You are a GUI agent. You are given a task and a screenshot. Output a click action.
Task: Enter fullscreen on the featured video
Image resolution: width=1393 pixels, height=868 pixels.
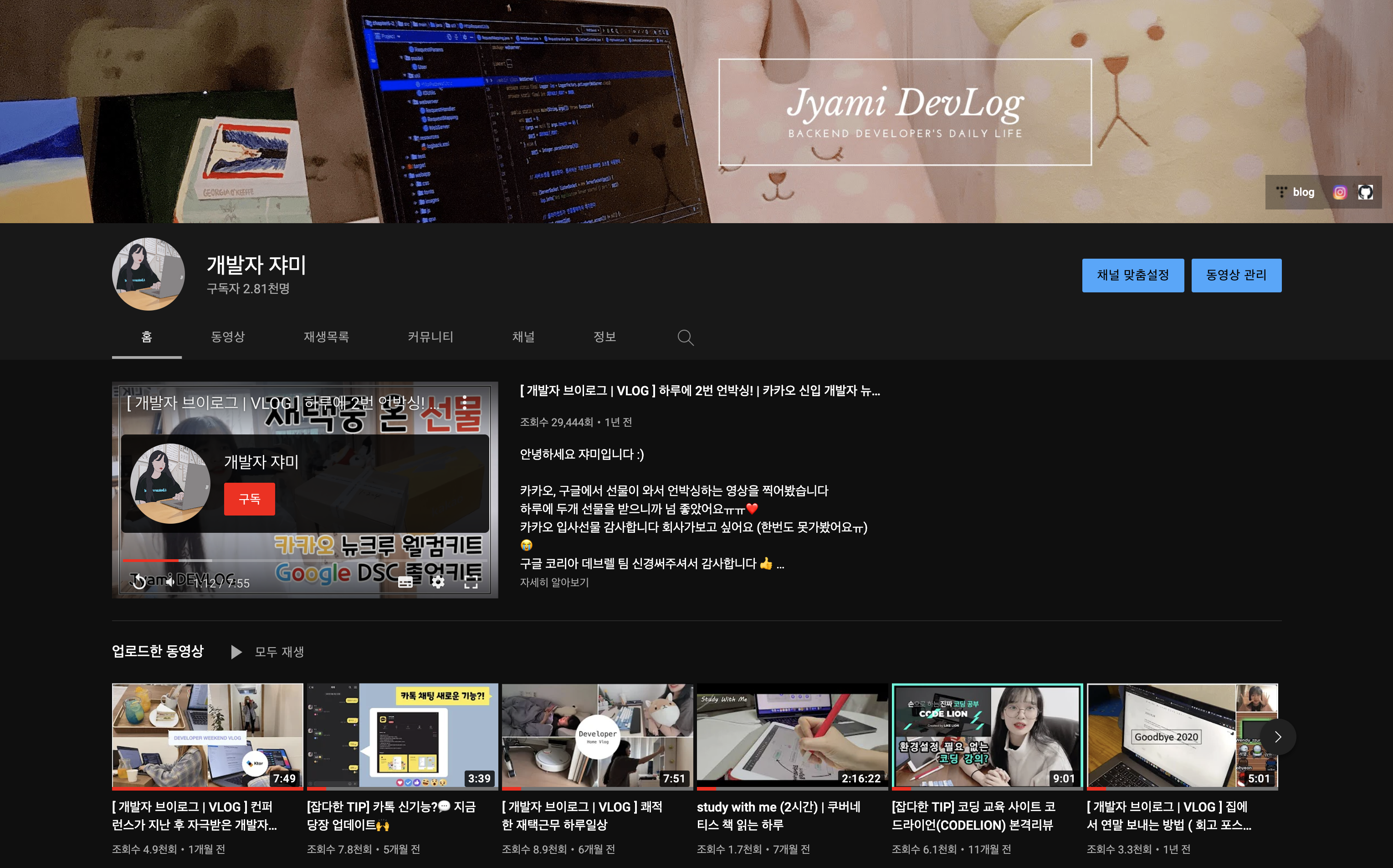(x=471, y=582)
